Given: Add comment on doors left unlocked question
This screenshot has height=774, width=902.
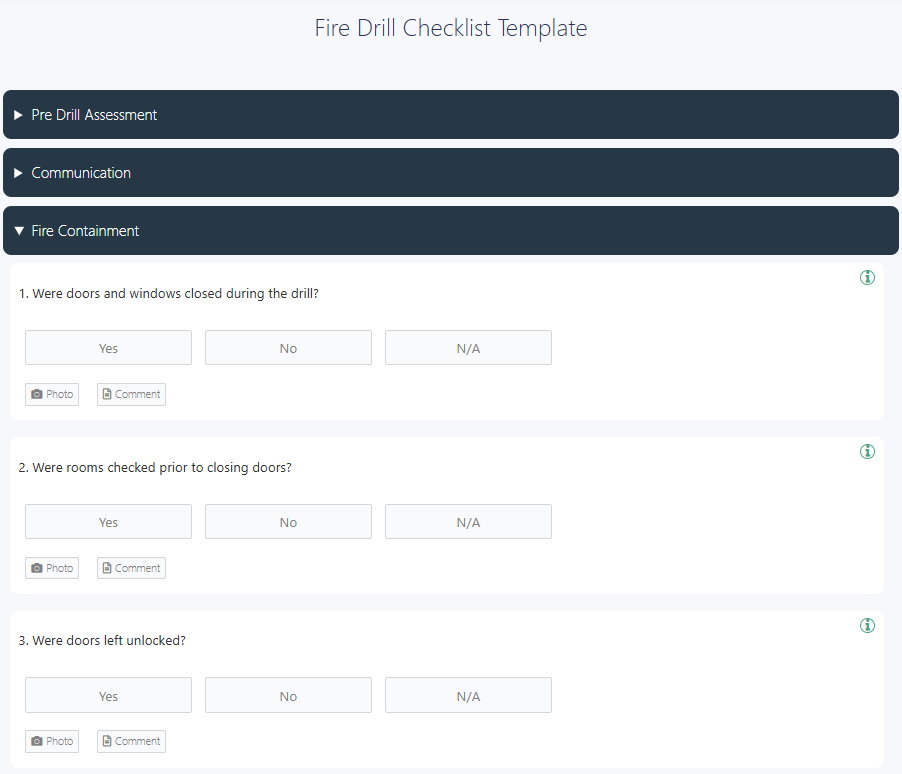Looking at the screenshot, I should tap(131, 741).
